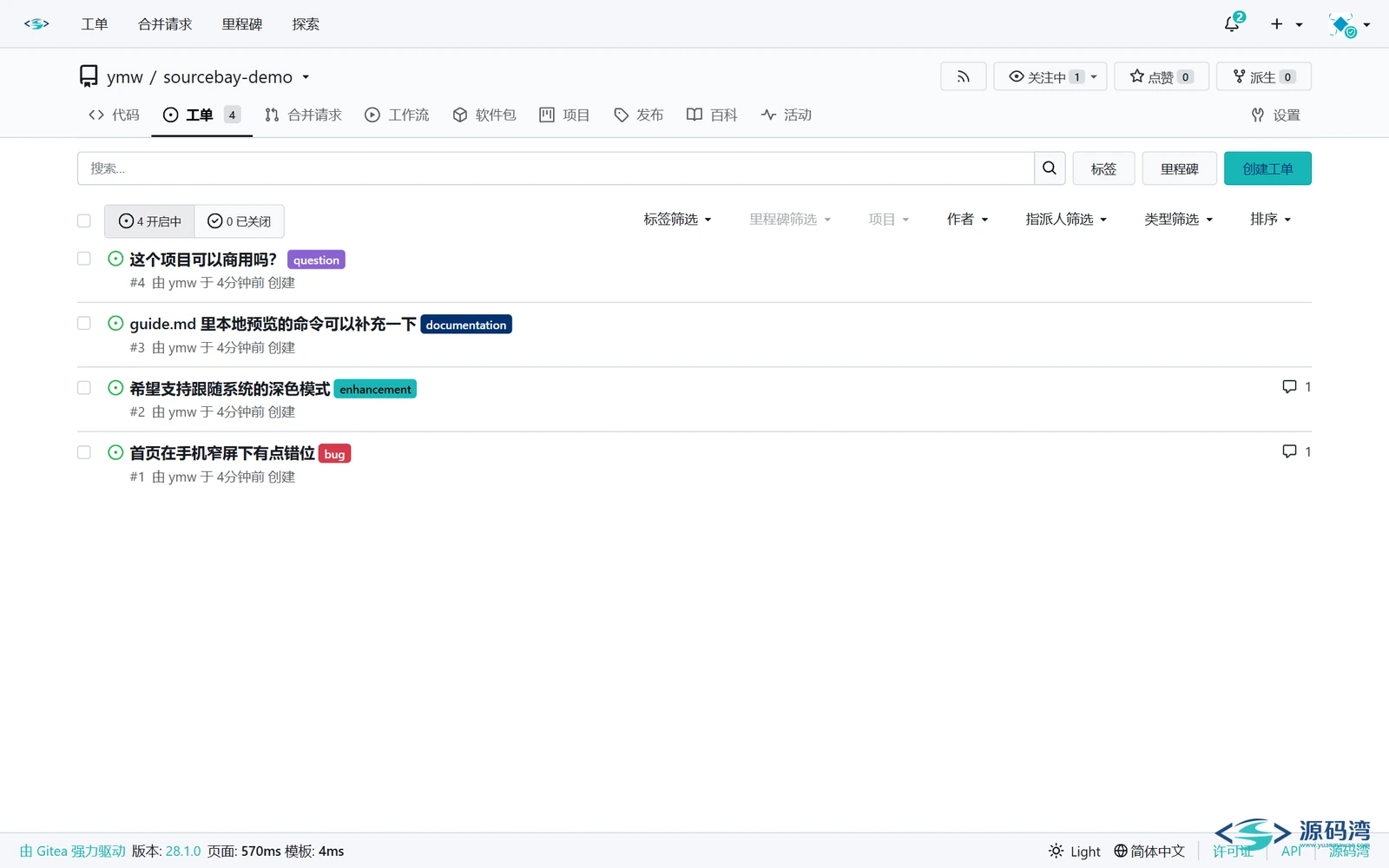Check the box for 希望支持跟随系统的深色模式 issue
This screenshot has height=868, width=1389.
[84, 388]
